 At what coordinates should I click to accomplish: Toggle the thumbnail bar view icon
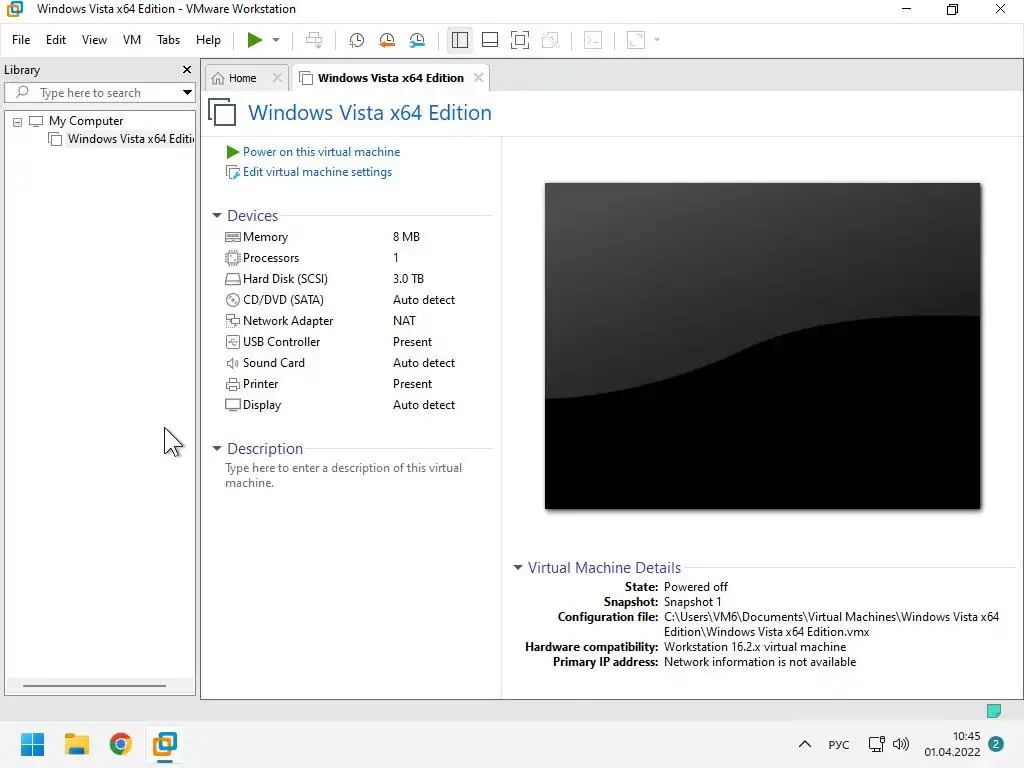[x=490, y=40]
